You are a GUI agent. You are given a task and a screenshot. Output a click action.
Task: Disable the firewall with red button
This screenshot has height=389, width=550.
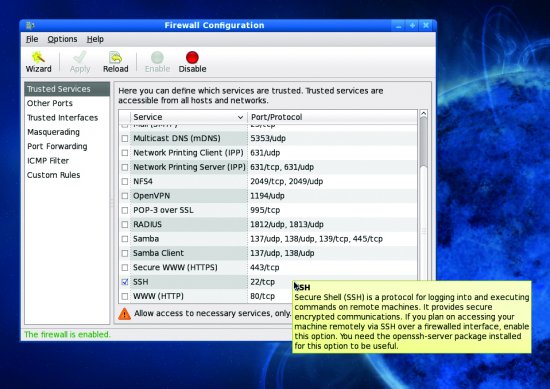pyautogui.click(x=192, y=62)
